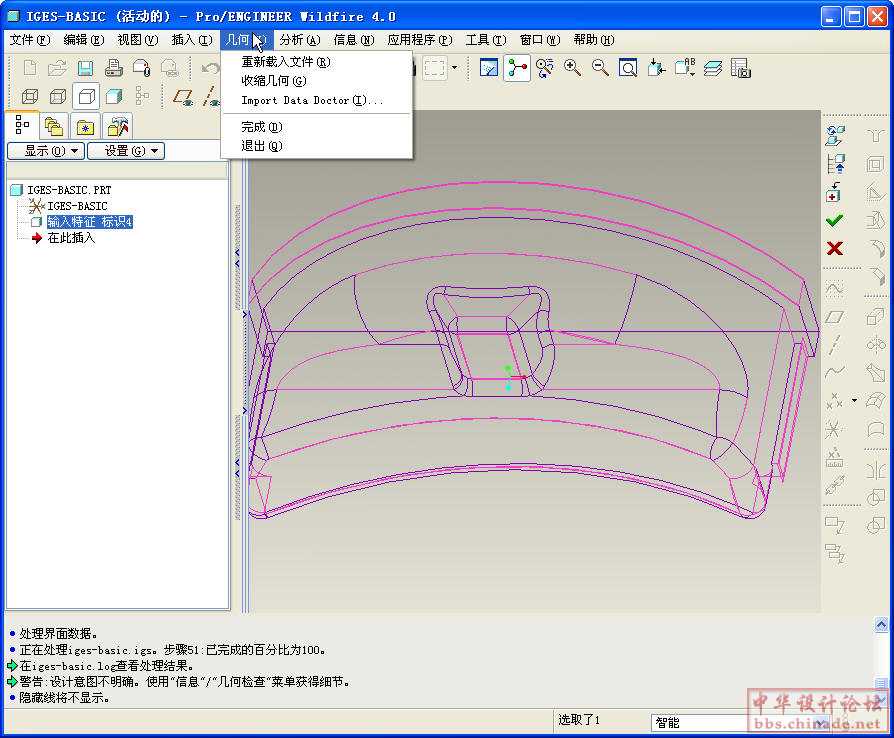This screenshot has width=894, height=738.
Task: Open the 编辑 menu
Action: click(83, 40)
